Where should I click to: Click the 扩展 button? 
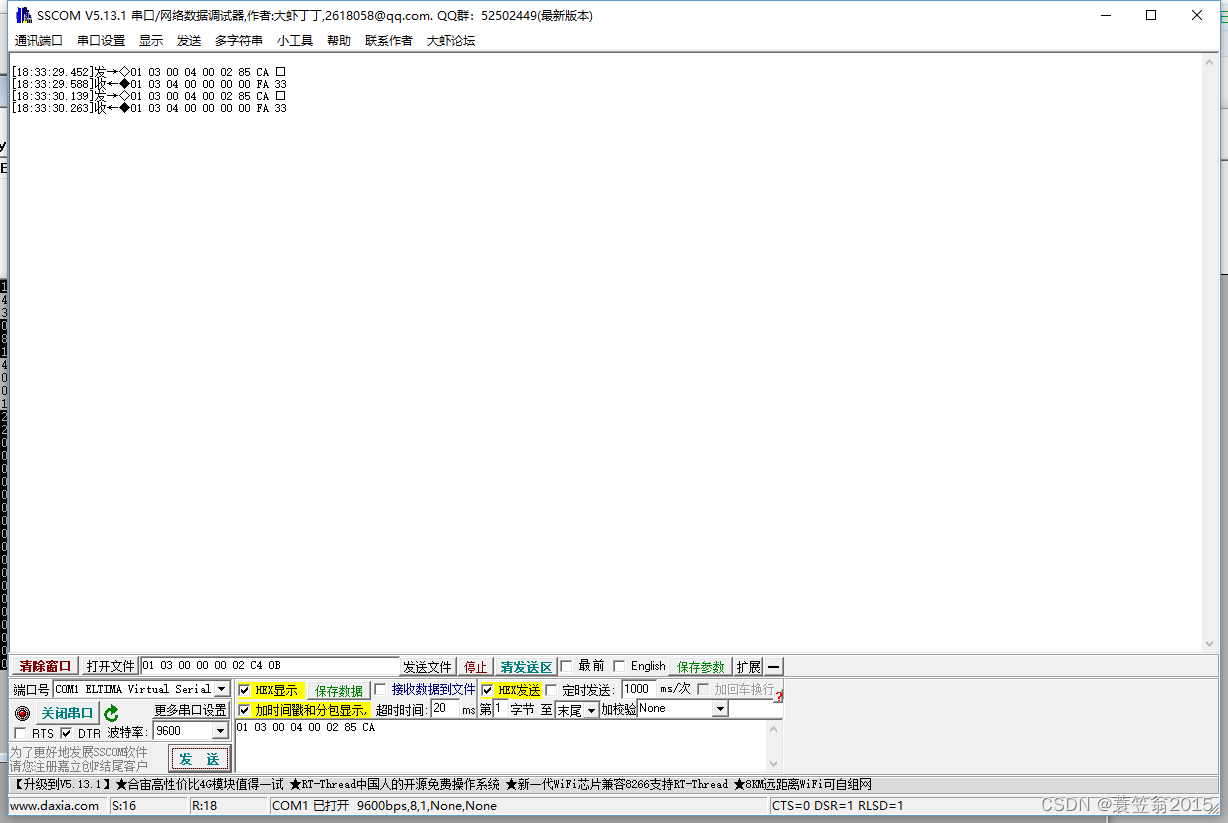(x=749, y=667)
